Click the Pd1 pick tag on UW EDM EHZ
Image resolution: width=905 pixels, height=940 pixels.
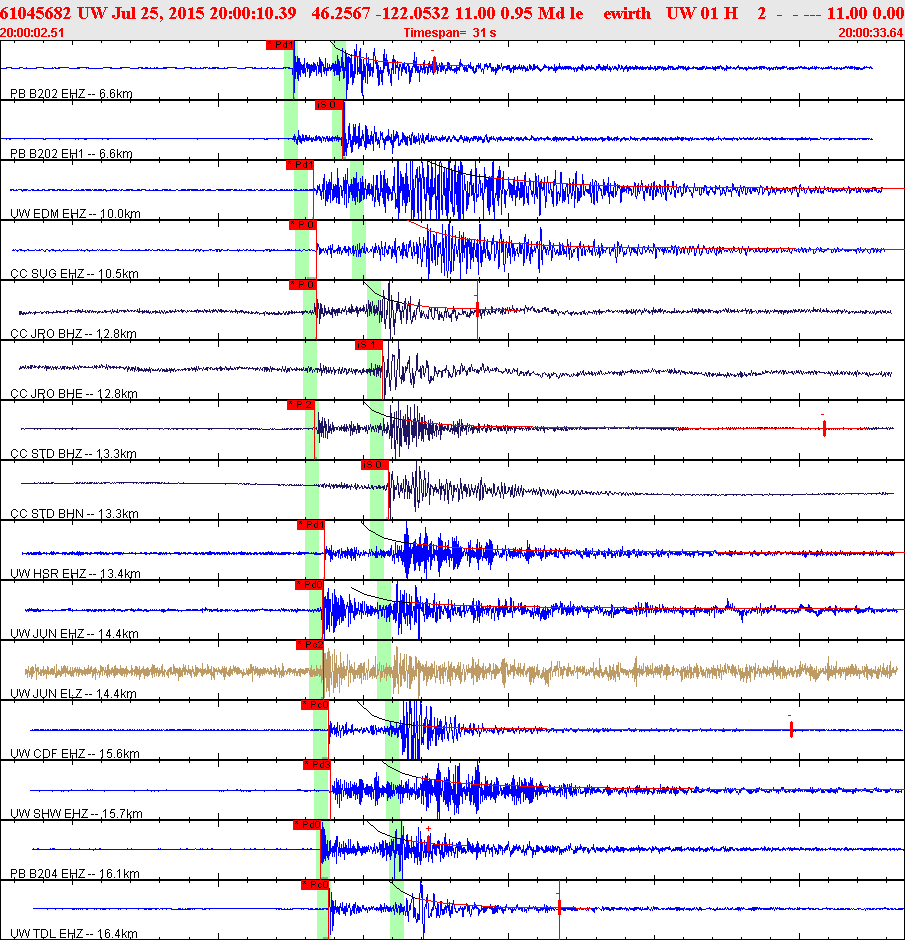(x=300, y=165)
